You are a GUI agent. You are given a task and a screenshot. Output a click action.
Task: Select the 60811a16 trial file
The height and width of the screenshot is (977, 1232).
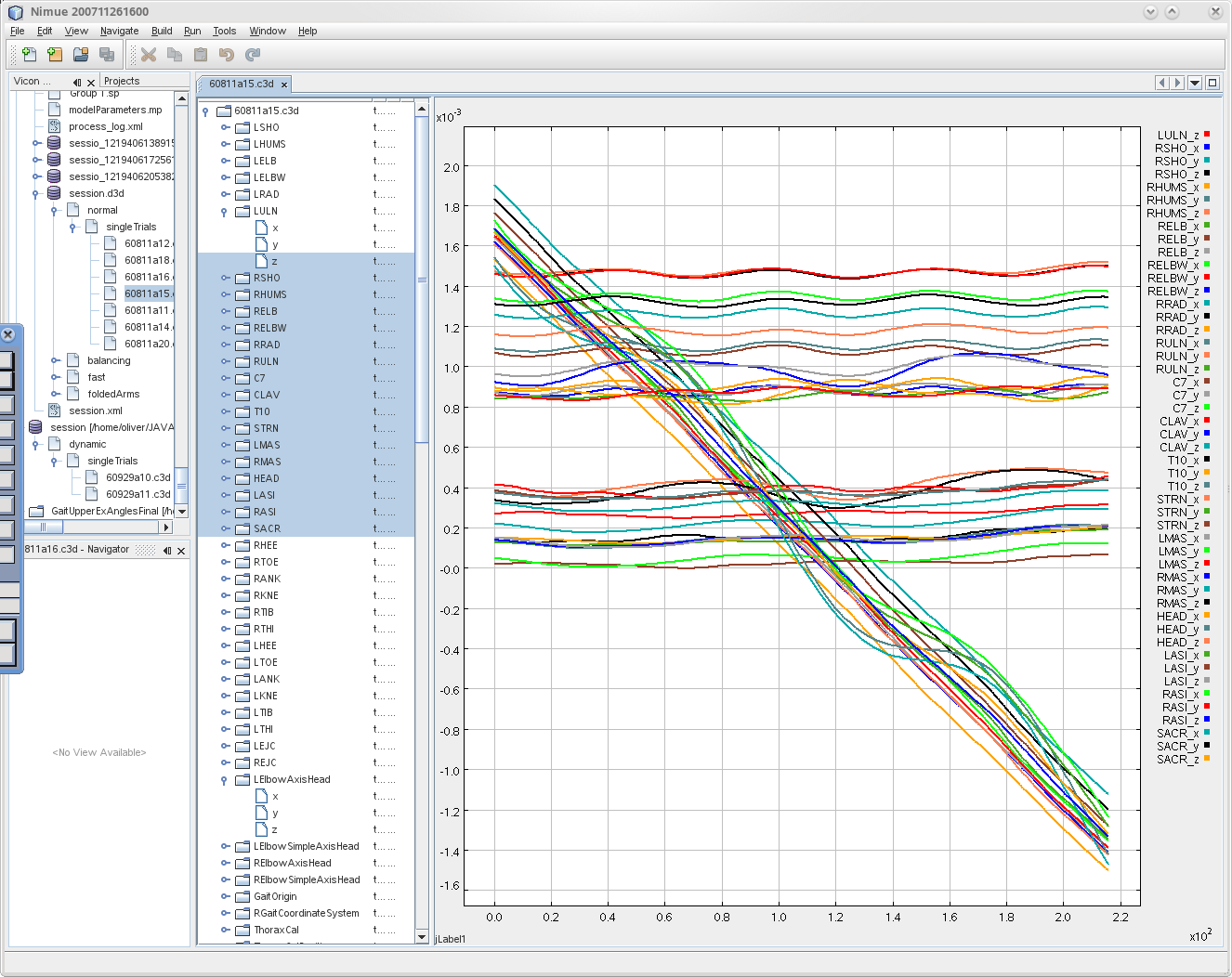point(147,277)
